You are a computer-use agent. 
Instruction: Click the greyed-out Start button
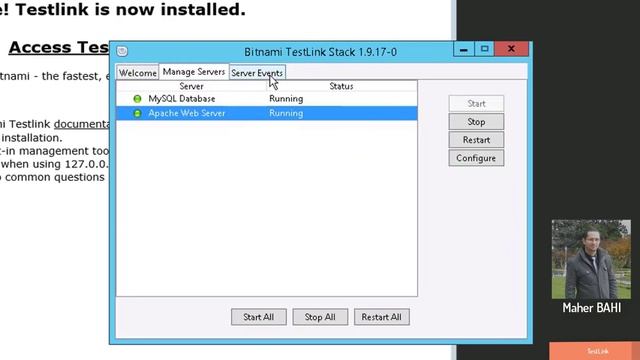coord(476,103)
